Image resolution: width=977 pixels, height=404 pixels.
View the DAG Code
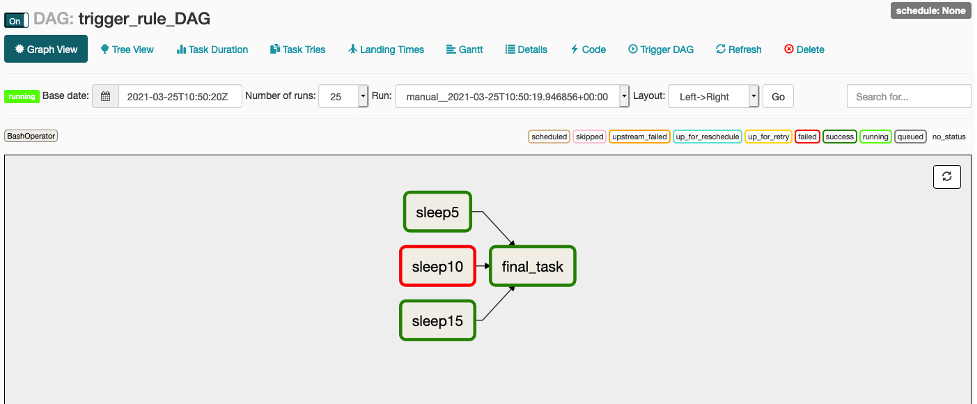click(588, 49)
